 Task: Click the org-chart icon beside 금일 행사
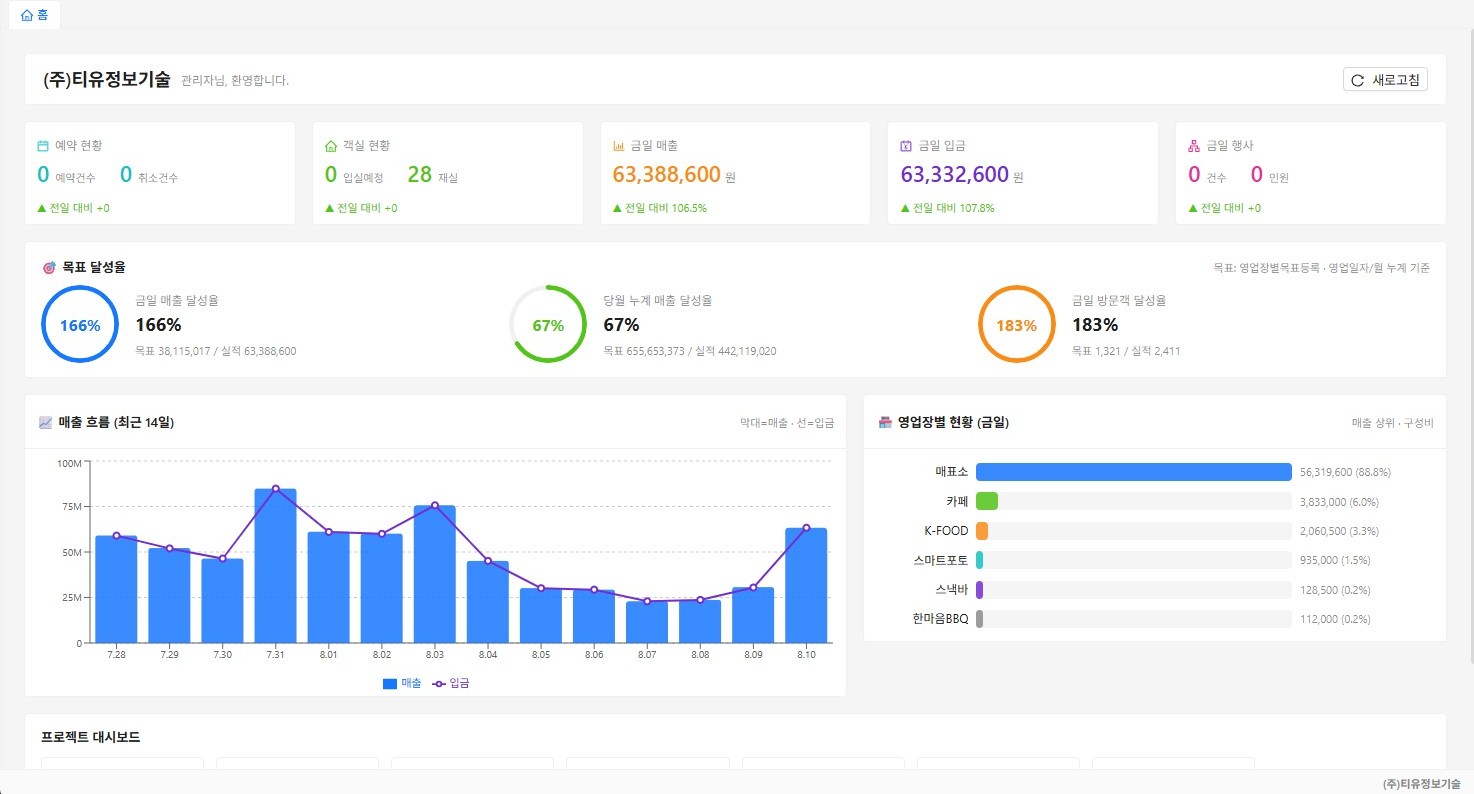click(1194, 146)
